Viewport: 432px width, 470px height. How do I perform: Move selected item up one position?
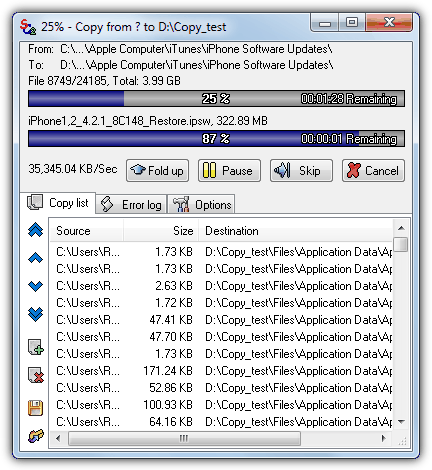[x=35, y=258]
